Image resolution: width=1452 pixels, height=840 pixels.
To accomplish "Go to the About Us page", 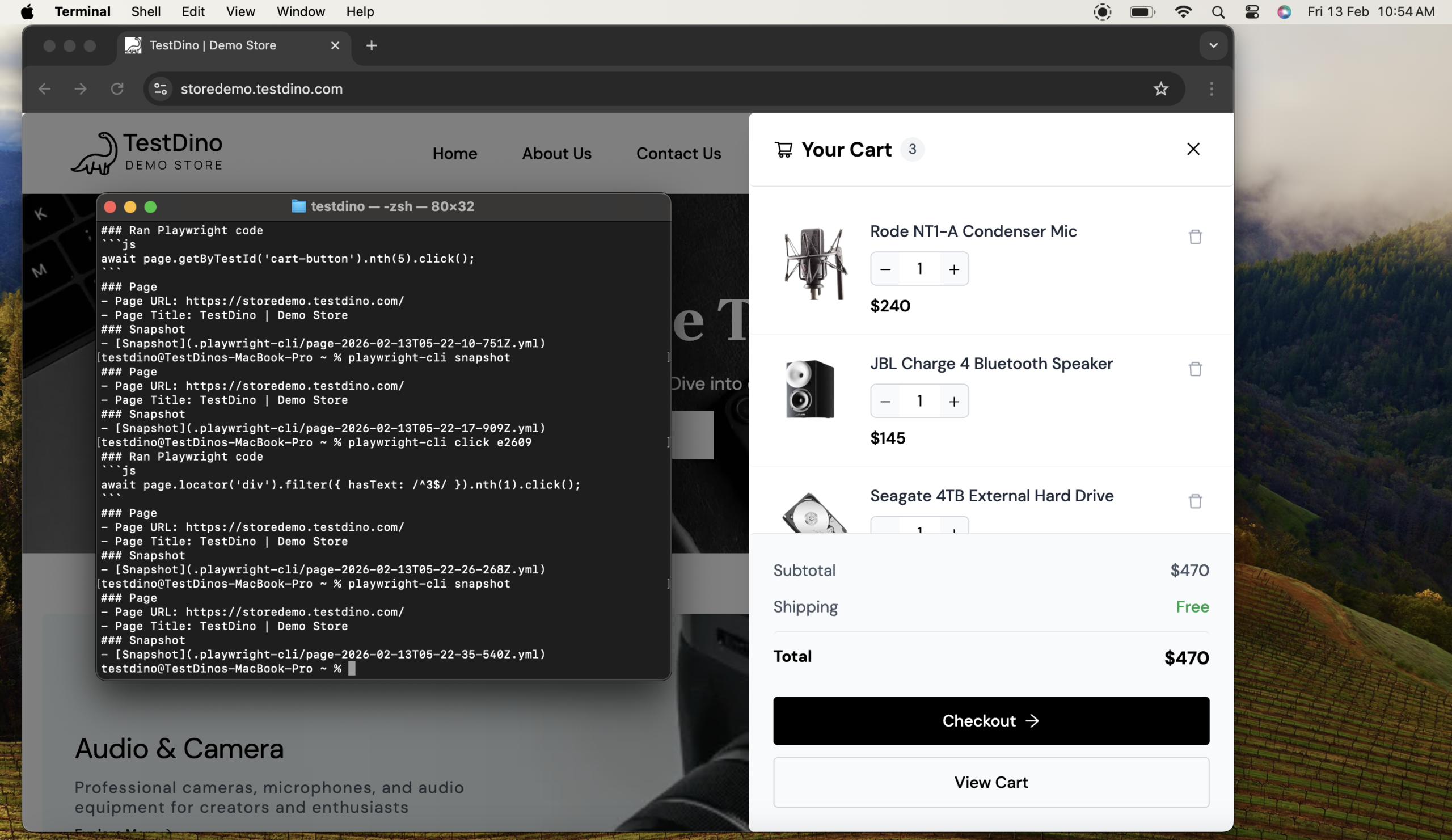I will pos(556,153).
